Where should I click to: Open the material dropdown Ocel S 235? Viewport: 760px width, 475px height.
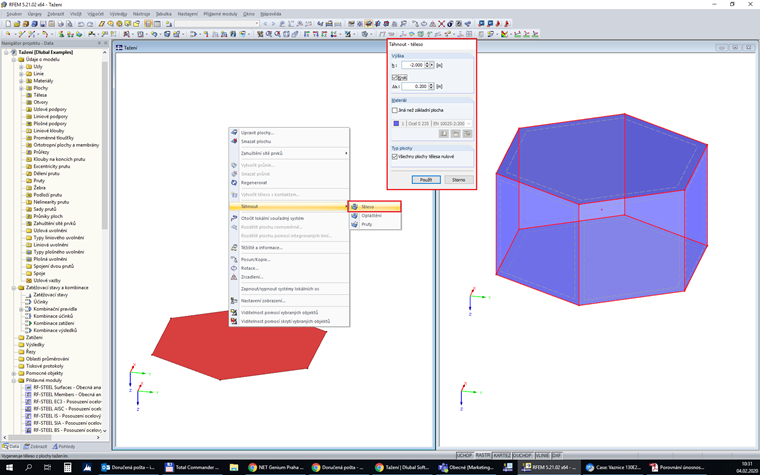(432, 124)
